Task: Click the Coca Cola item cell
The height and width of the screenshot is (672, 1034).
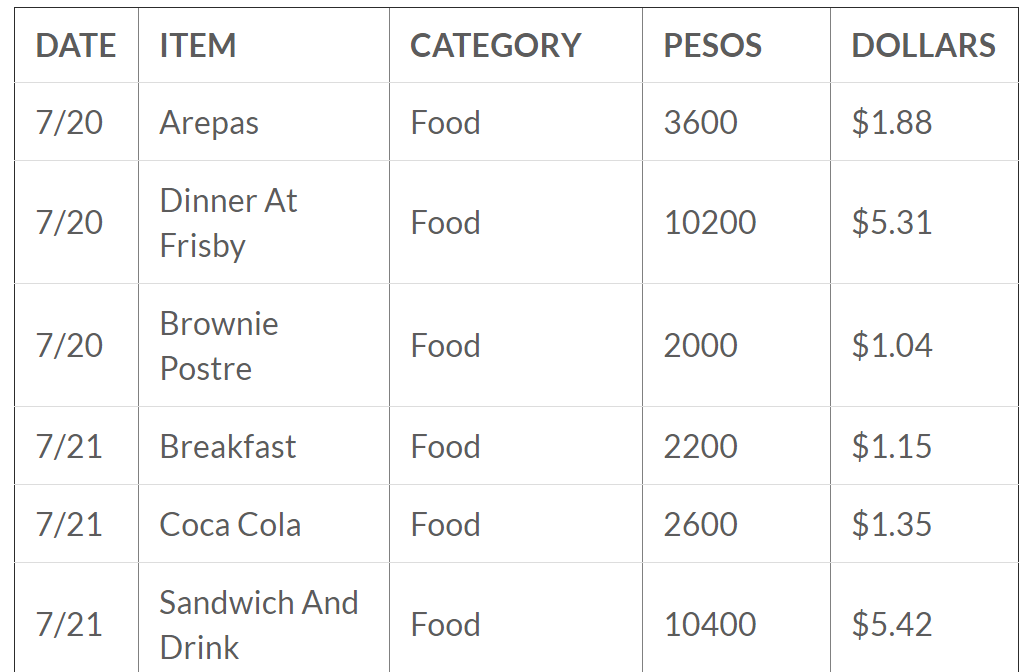Action: tap(230, 525)
